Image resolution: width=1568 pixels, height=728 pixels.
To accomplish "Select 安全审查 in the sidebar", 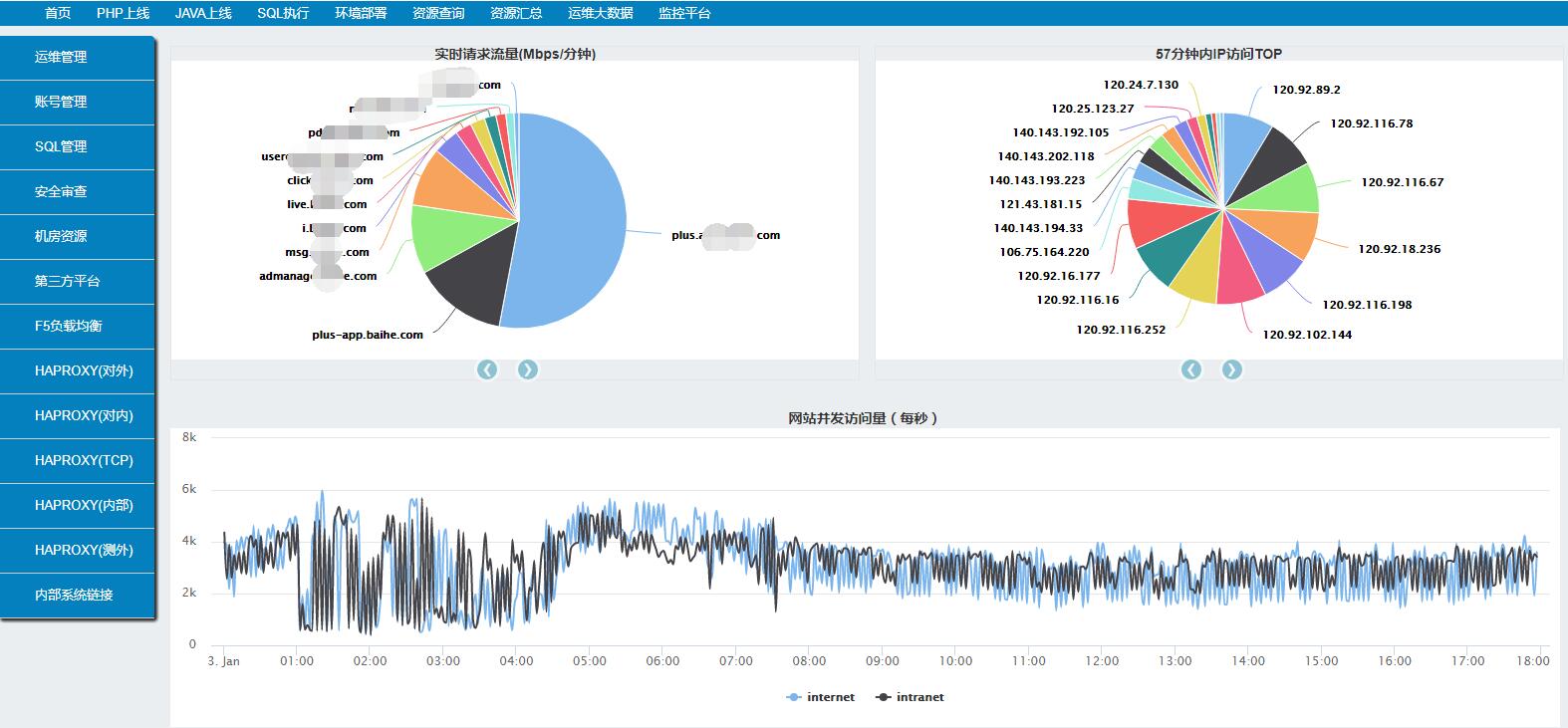I will pos(78,192).
